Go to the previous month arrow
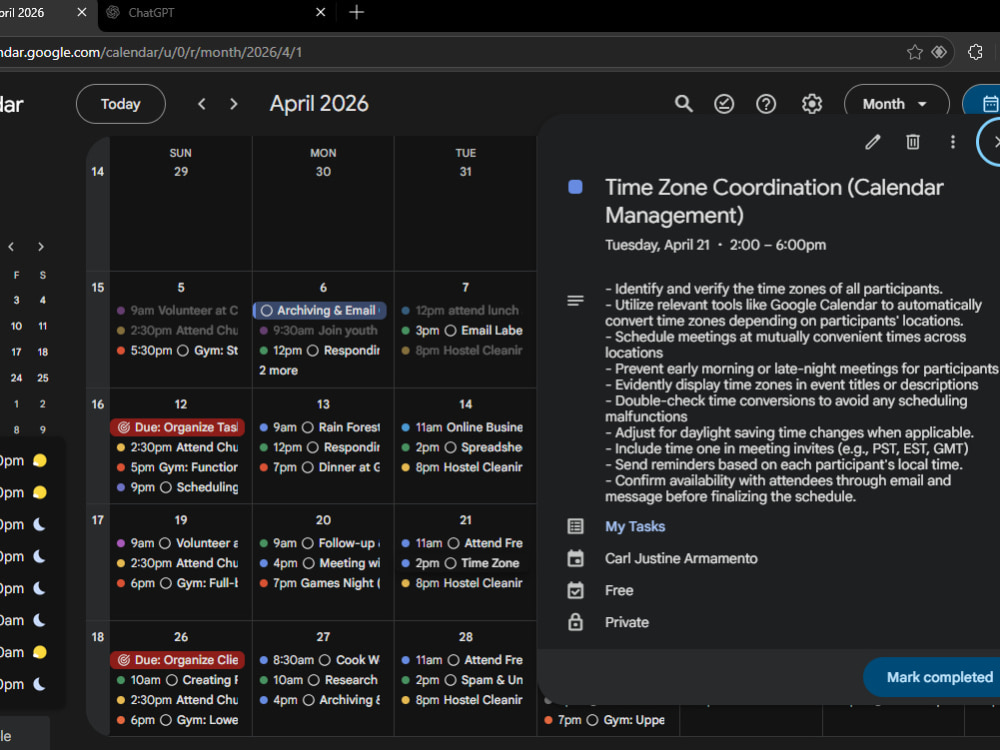The width and height of the screenshot is (1000, 750). pos(202,104)
